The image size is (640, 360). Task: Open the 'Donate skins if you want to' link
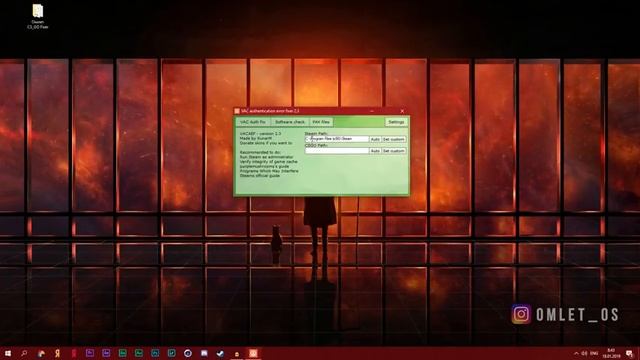(266, 143)
